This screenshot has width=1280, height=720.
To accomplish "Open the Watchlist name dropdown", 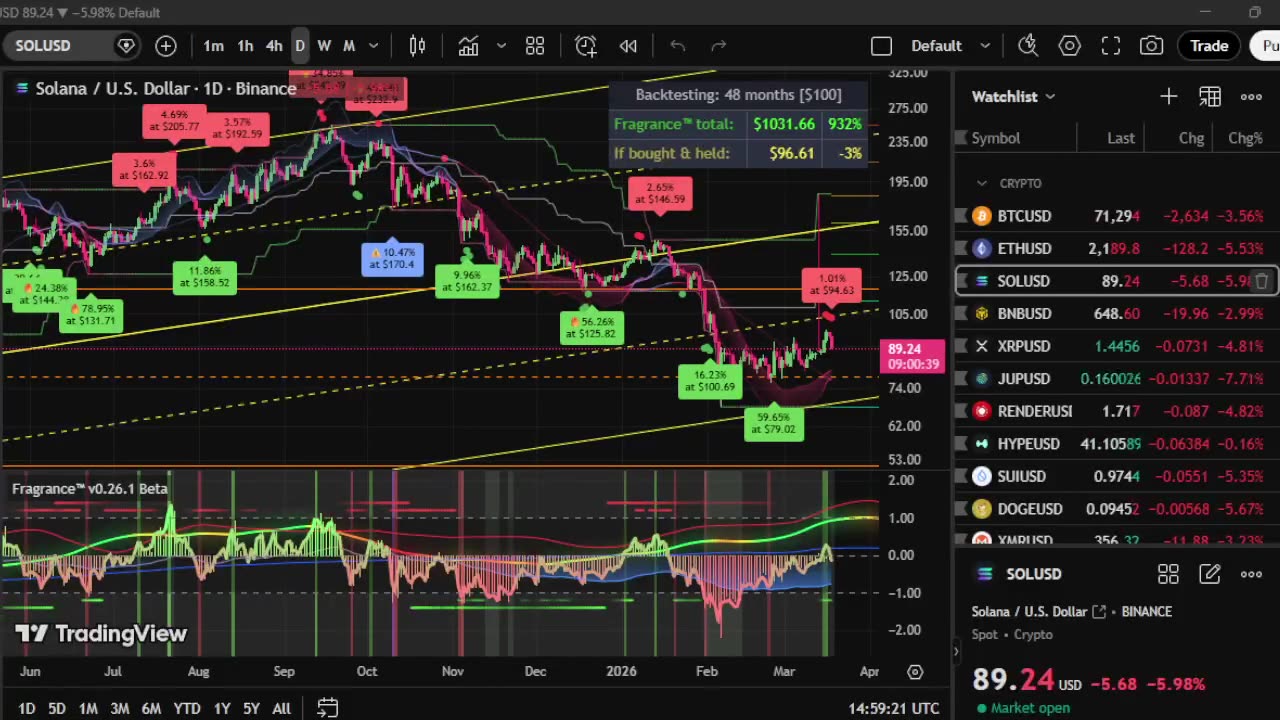I will click(1013, 96).
